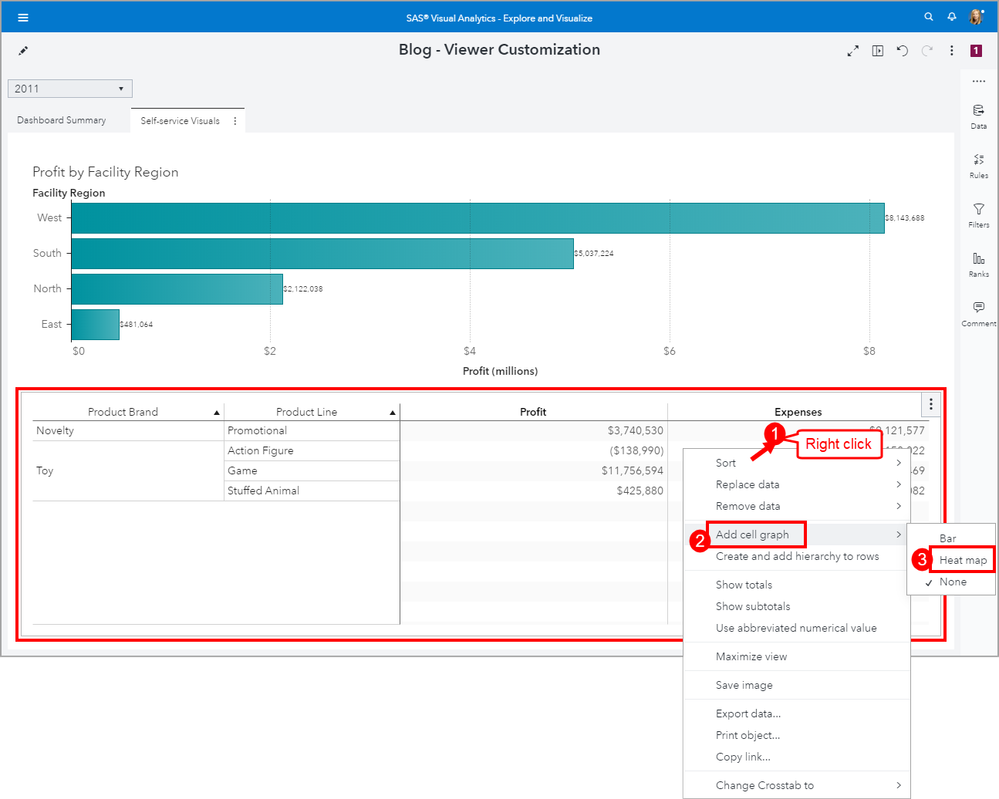Click the undo arrow icon
The image size is (999, 799).
pos(902,51)
